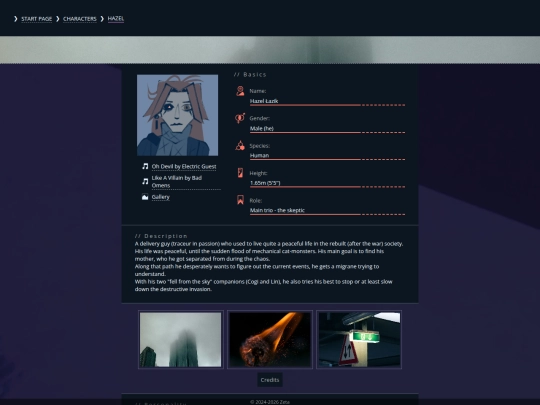Select the gender value Male (he)
This screenshot has height=405, width=540.
[x=262, y=128]
